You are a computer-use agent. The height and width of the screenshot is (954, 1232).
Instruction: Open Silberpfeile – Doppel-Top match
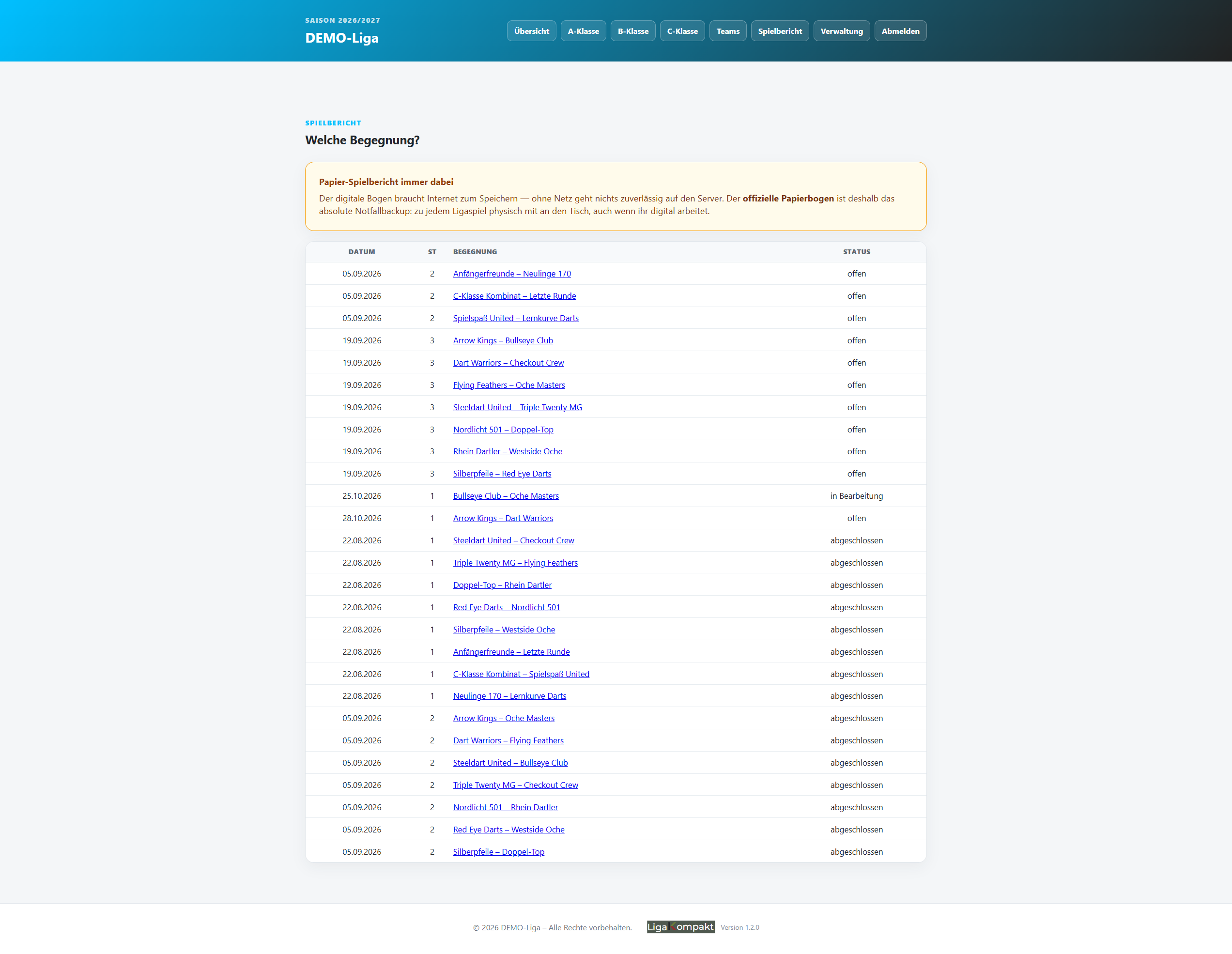[499, 852]
